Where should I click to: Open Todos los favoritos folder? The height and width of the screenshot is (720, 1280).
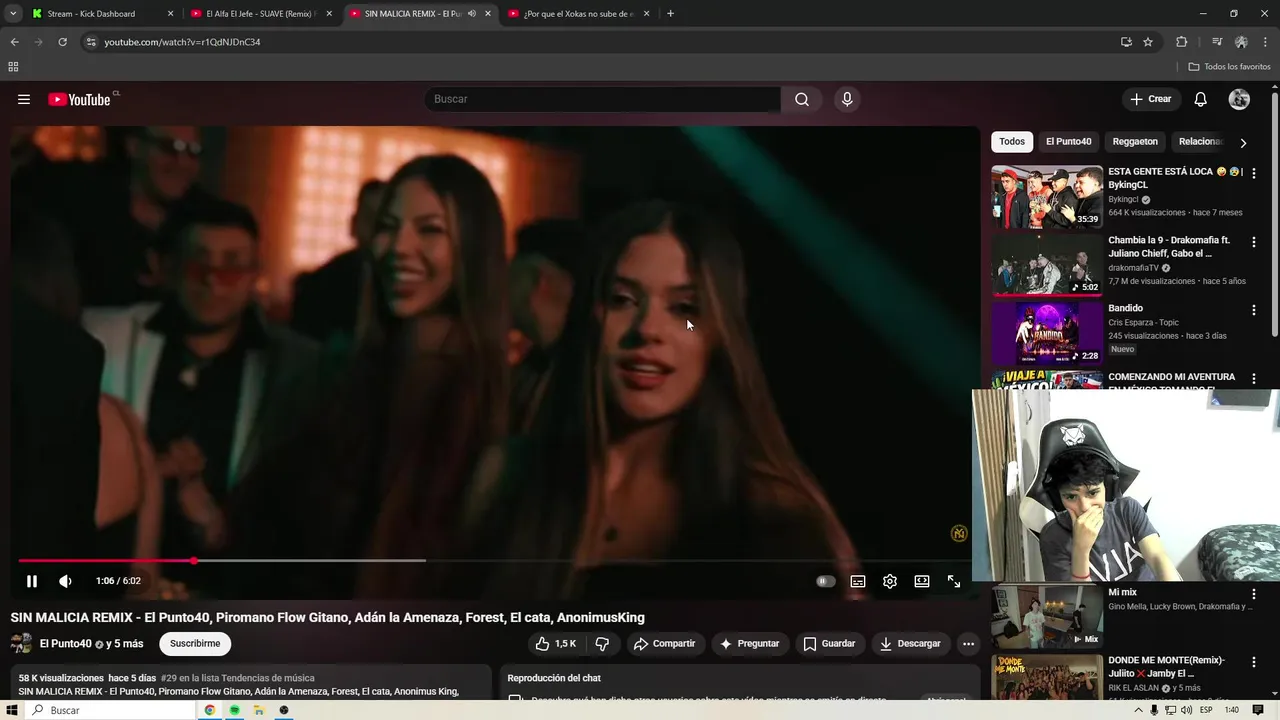click(x=1229, y=67)
